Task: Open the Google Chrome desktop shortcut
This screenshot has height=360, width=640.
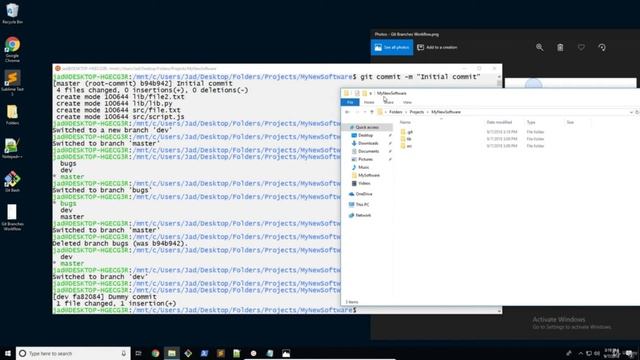Action: (12, 49)
